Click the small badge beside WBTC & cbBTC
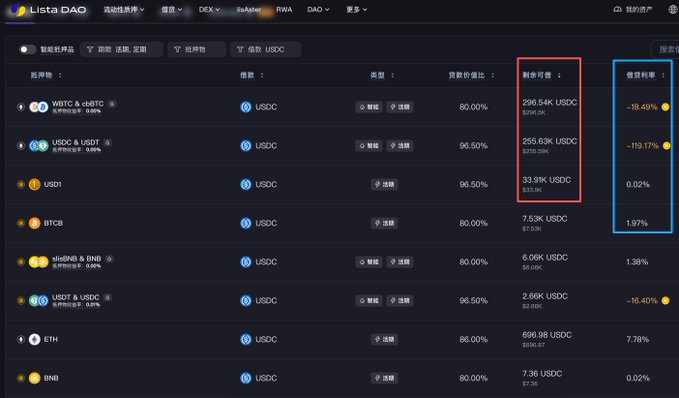The height and width of the screenshot is (398, 679). 112,104
